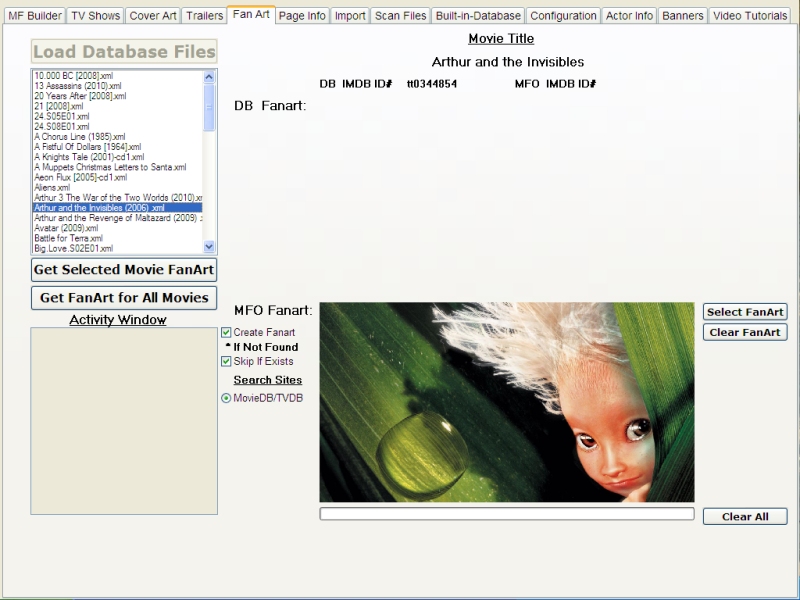Click Get FanArt for All Movies
This screenshot has height=600, width=800.
[124, 297]
